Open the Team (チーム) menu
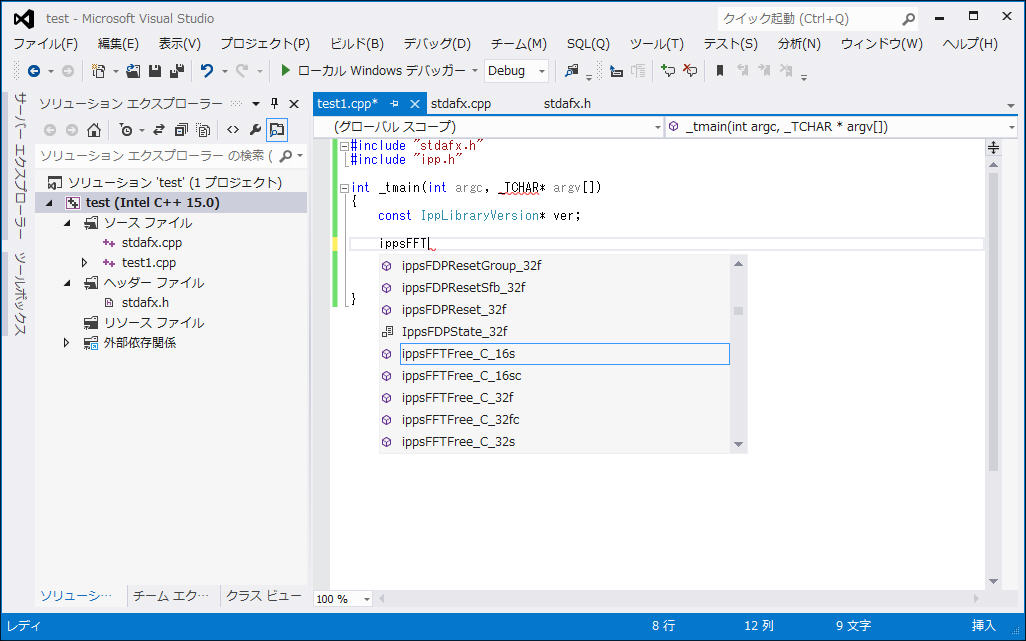This screenshot has width=1026, height=641. click(x=519, y=44)
